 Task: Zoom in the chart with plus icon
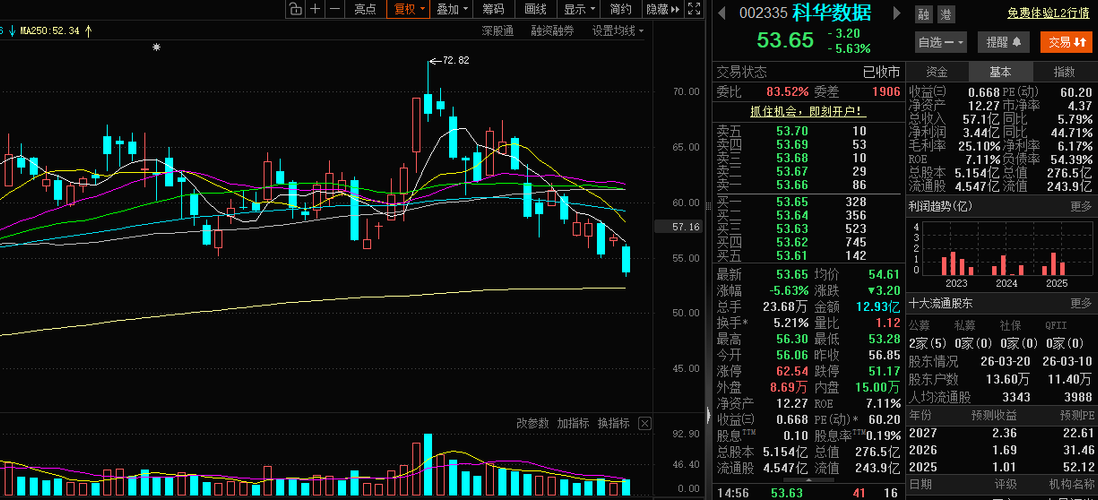(x=315, y=9)
